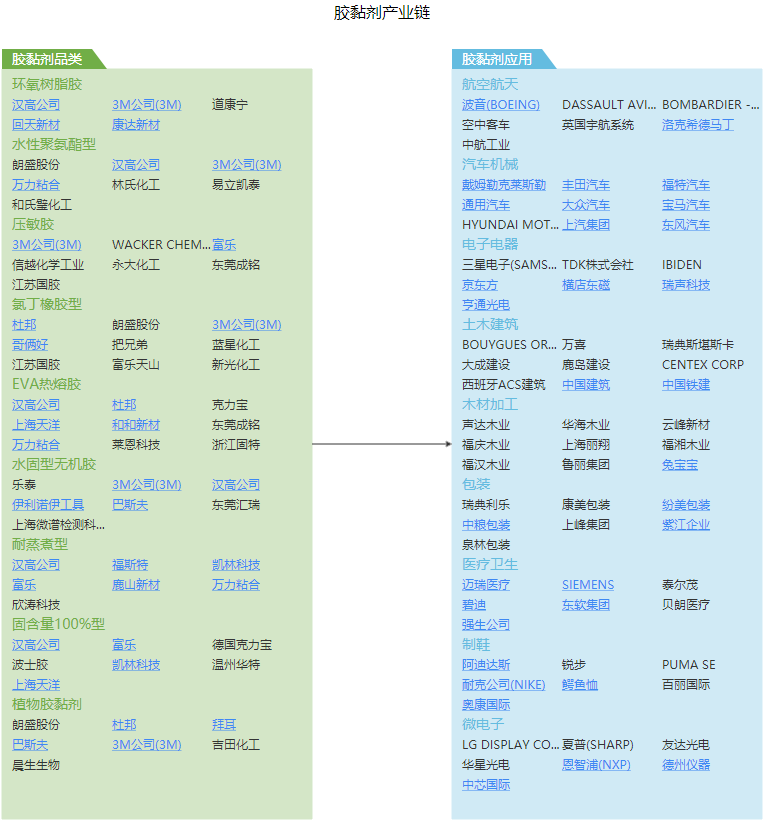Open the 纷美包装 link
Viewport: 766px width, 825px height.
point(686,505)
